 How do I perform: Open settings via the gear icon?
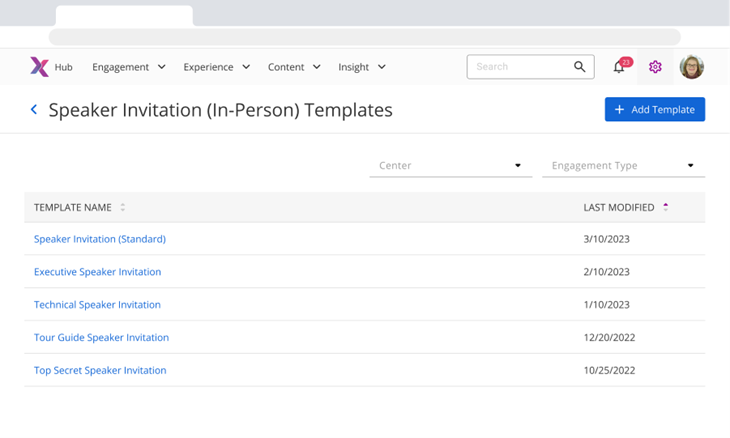(655, 67)
